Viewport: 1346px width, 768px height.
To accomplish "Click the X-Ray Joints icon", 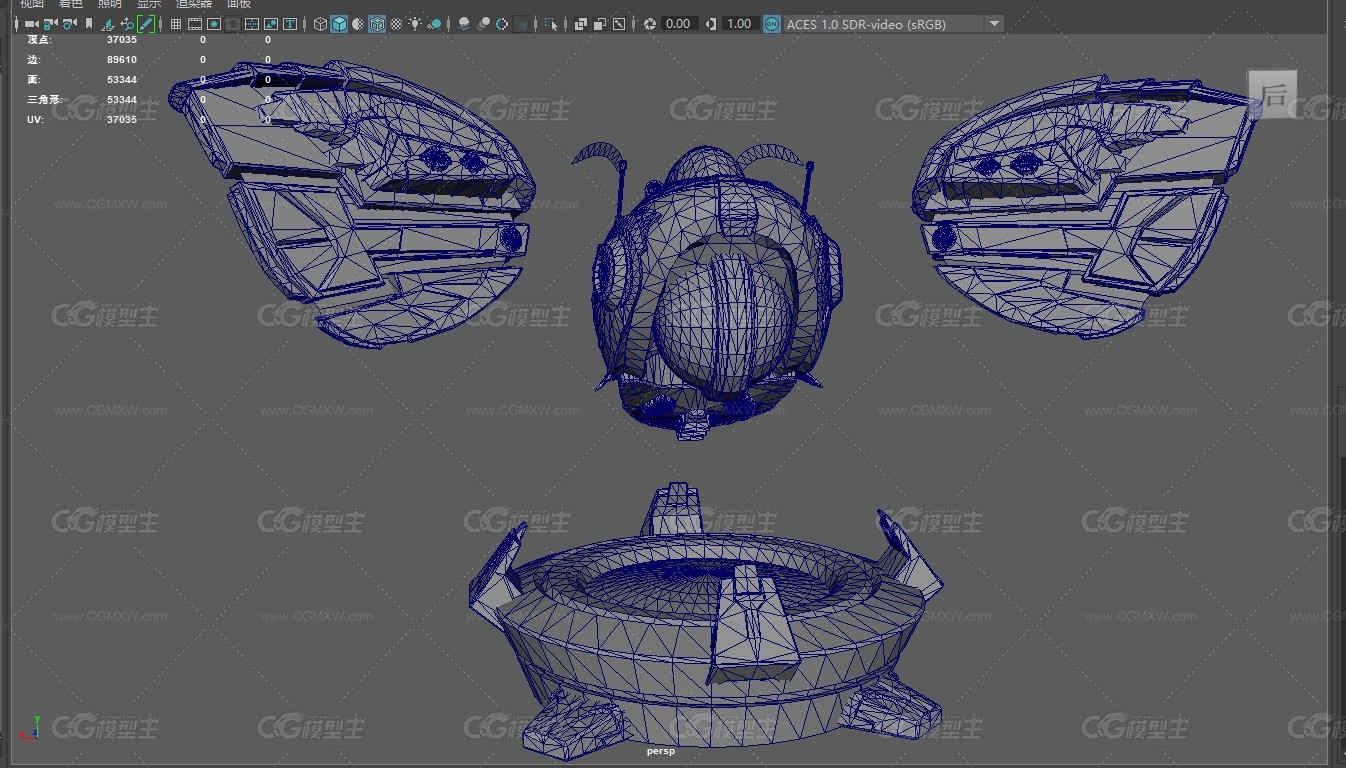I will (619, 24).
